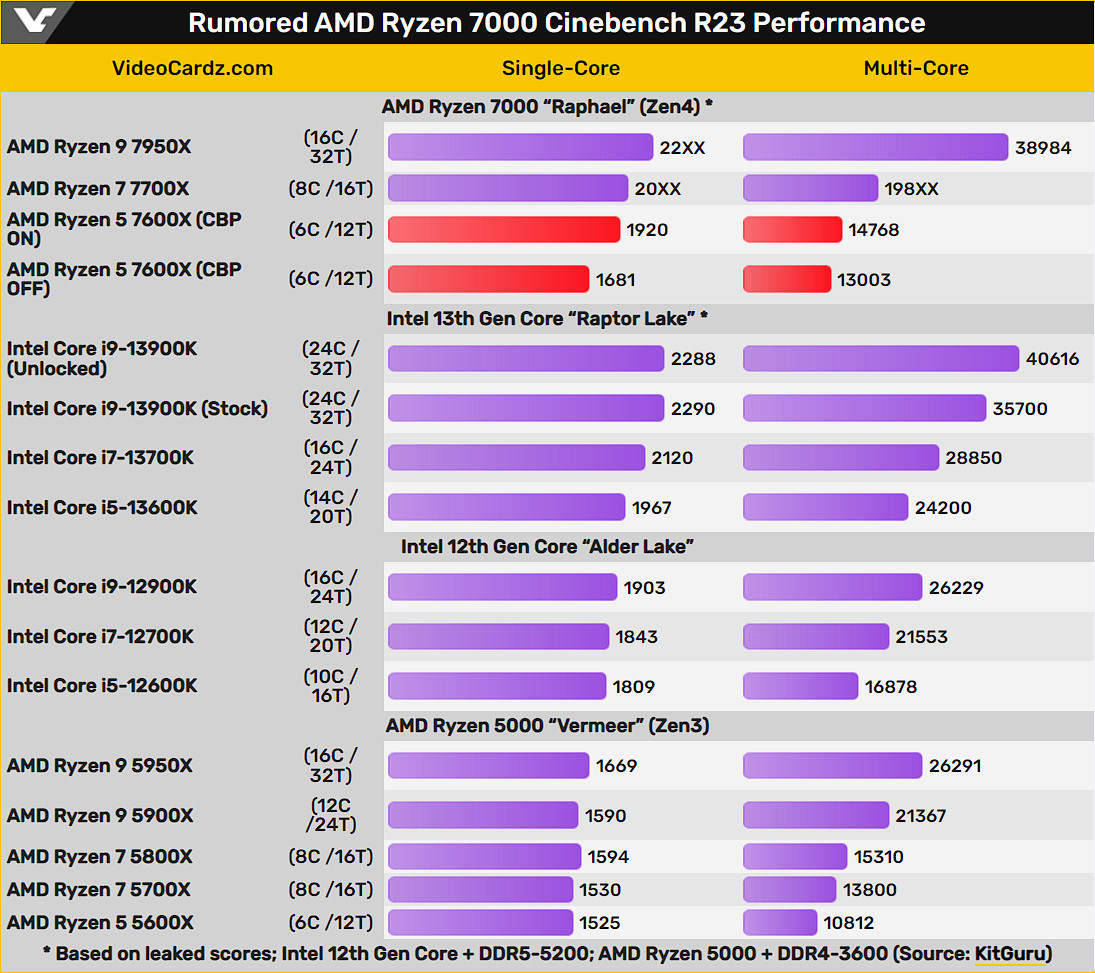Click the (8C /16T) spec for Ryzen 7 7700X
This screenshot has width=1095, height=973.
point(331,189)
